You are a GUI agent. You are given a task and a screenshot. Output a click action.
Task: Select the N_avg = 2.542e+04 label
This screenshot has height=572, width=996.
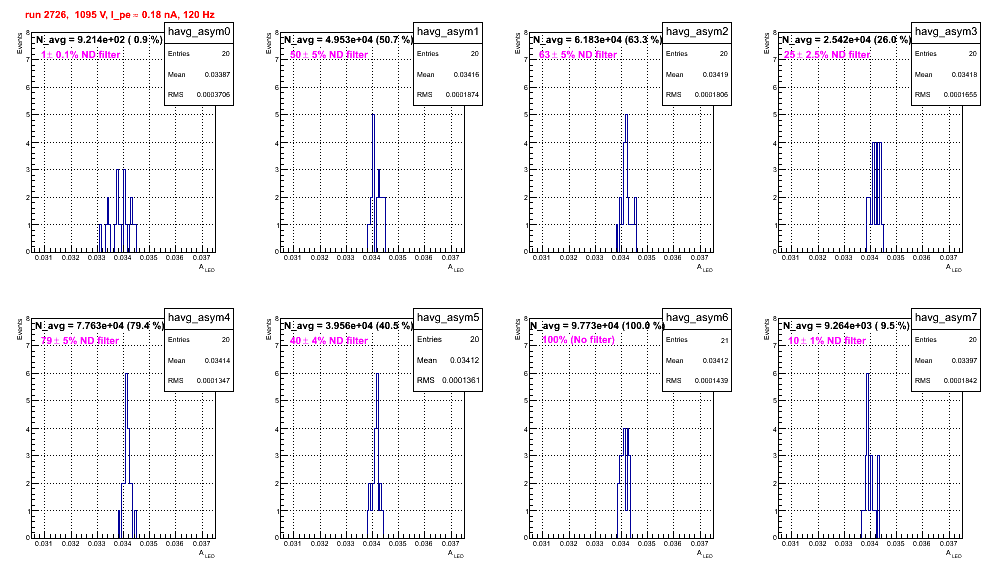(x=846, y=40)
